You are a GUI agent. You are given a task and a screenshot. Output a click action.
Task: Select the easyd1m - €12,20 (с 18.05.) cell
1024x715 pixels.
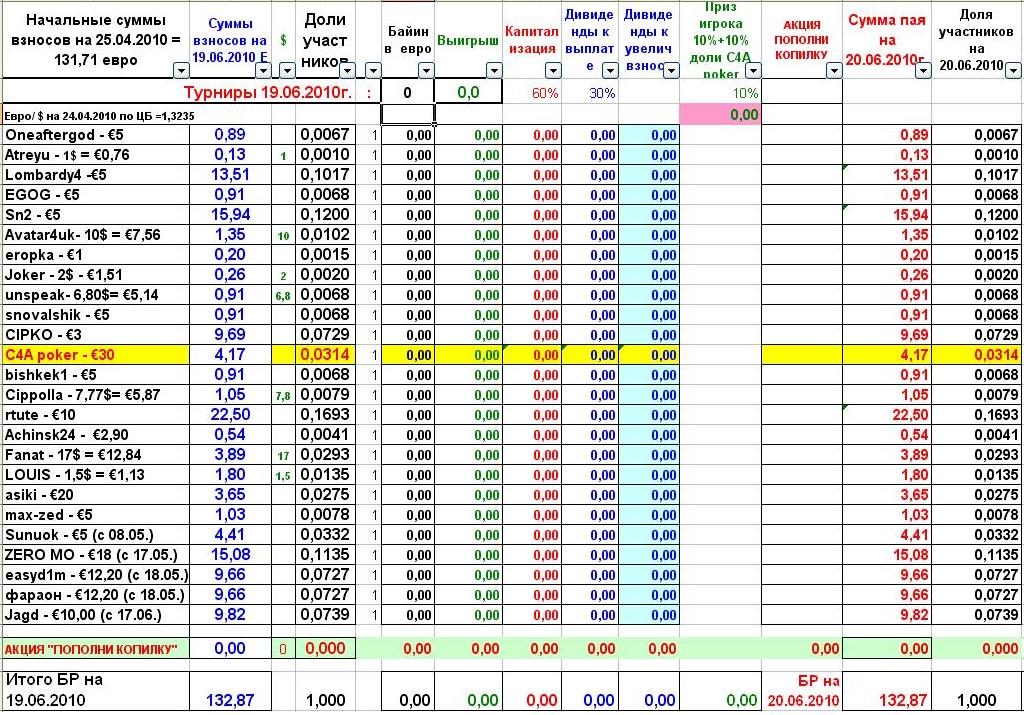click(95, 575)
